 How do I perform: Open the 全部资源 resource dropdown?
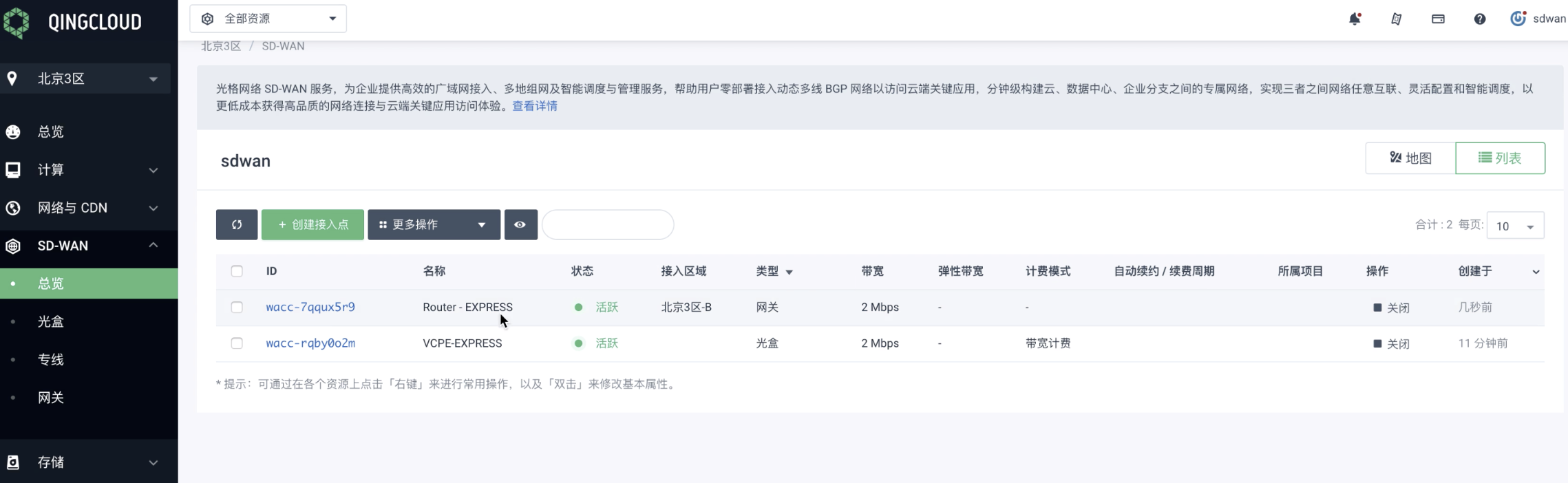[x=268, y=19]
